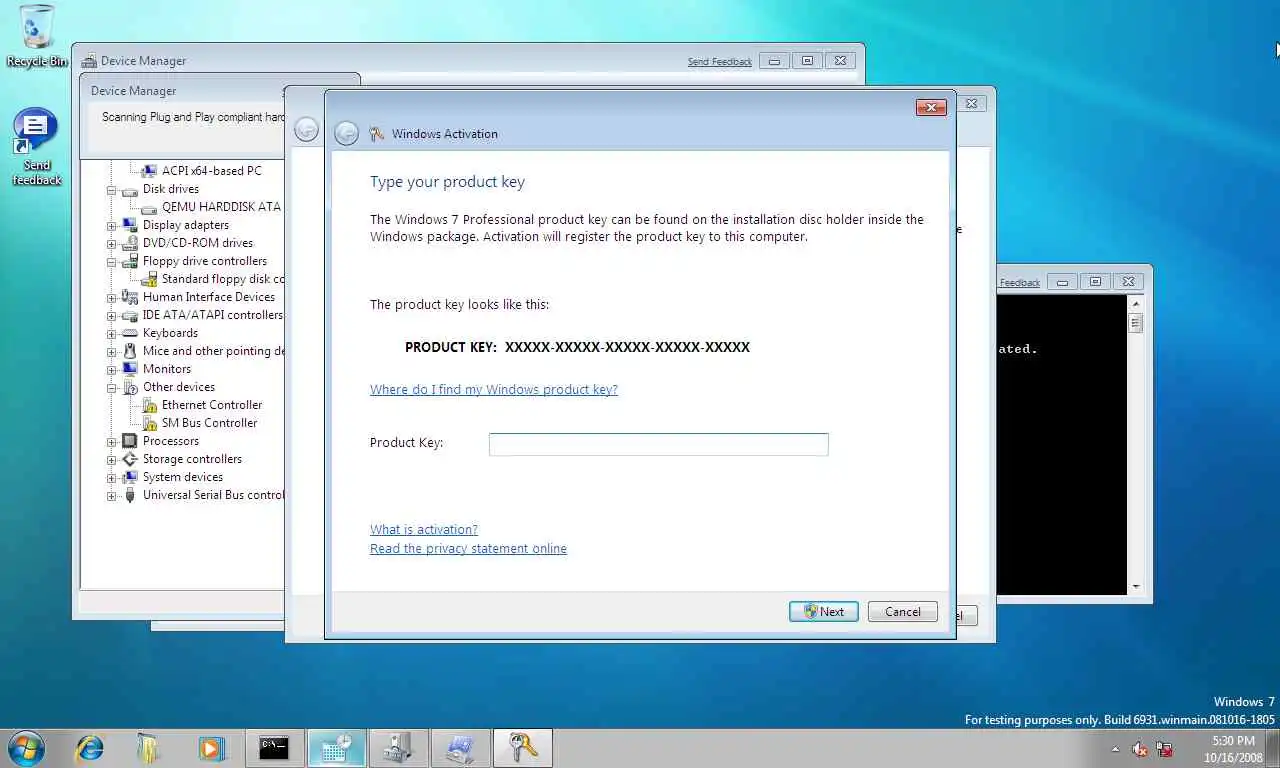Open Windows Media Player from taskbar
This screenshot has width=1280, height=768.
point(210,747)
